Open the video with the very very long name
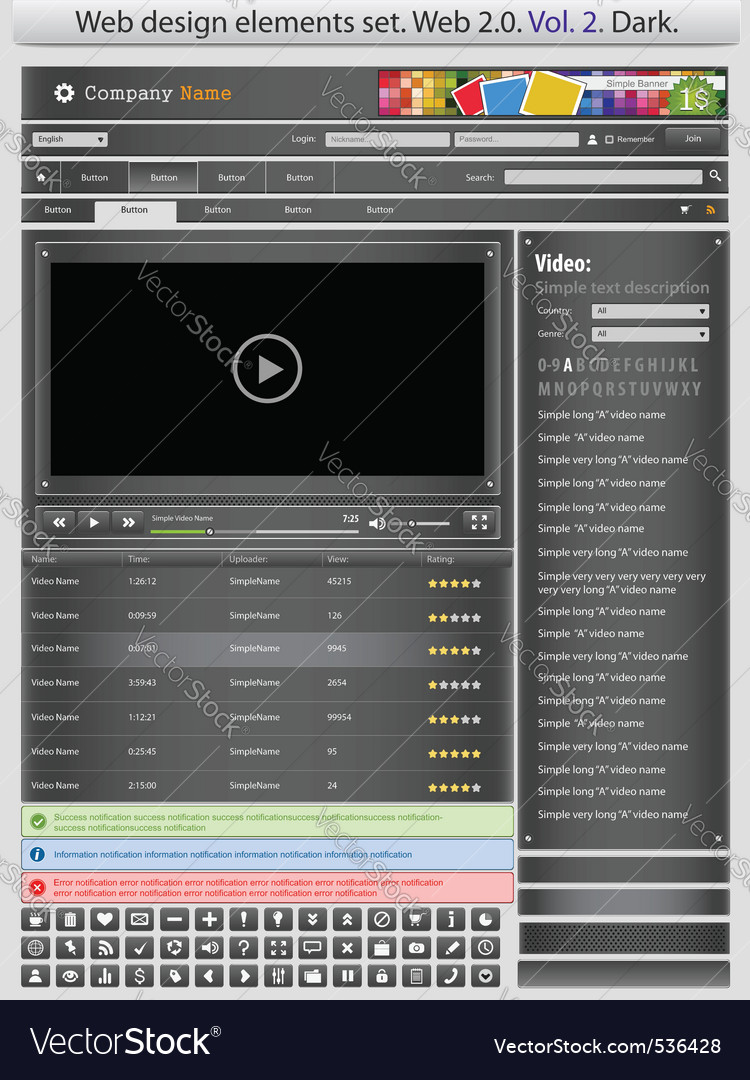750x1080 pixels. (x=621, y=583)
